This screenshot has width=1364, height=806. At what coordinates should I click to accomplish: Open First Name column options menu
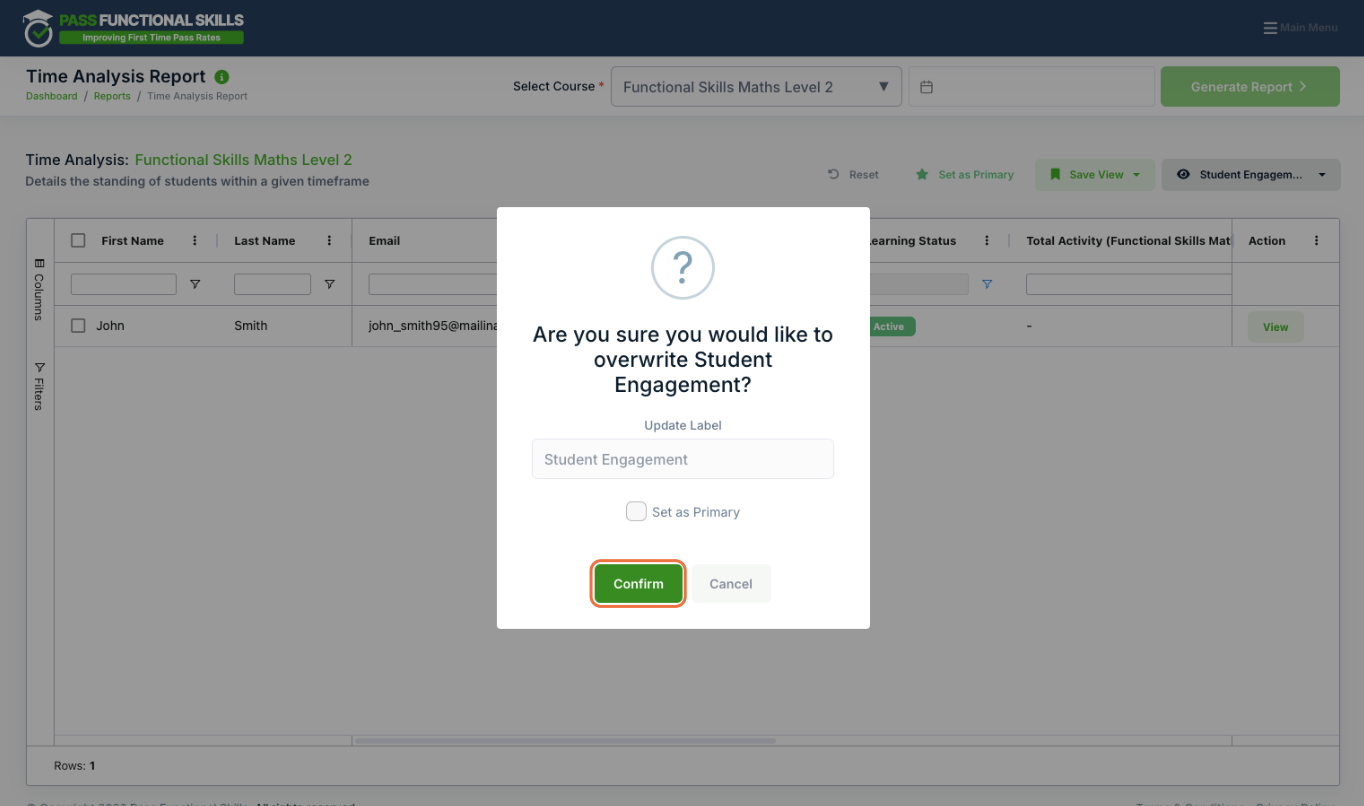pyautogui.click(x=195, y=241)
